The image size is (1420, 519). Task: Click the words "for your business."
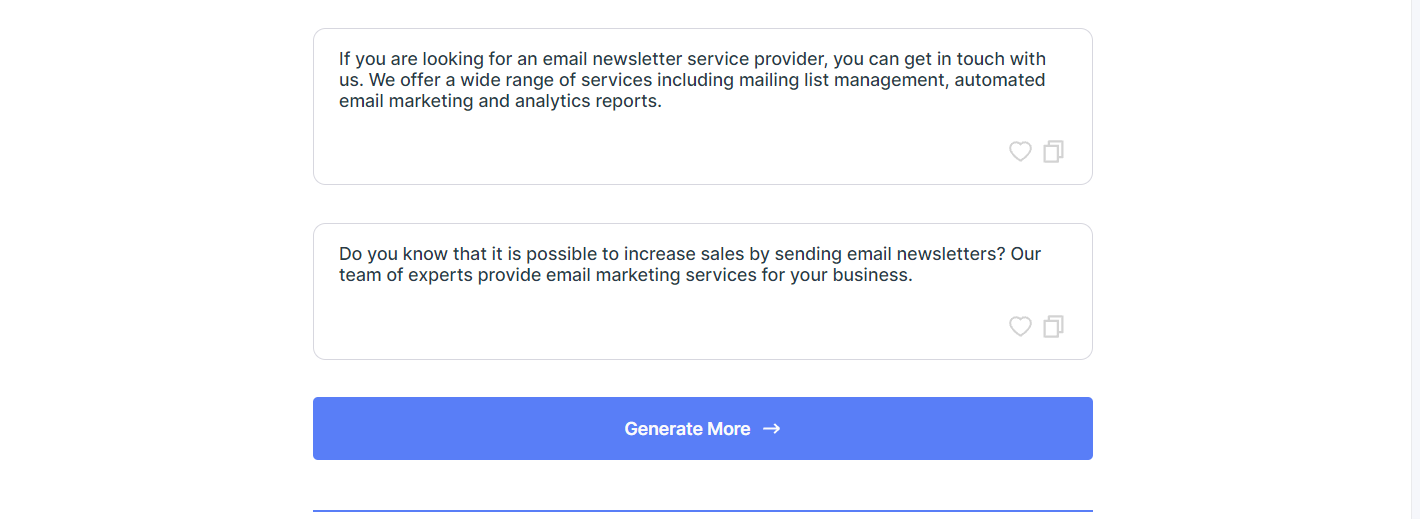[837, 275]
